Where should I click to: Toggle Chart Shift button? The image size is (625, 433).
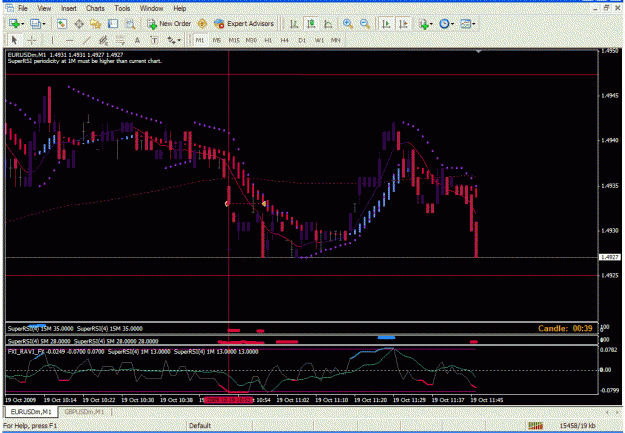[x=403, y=24]
